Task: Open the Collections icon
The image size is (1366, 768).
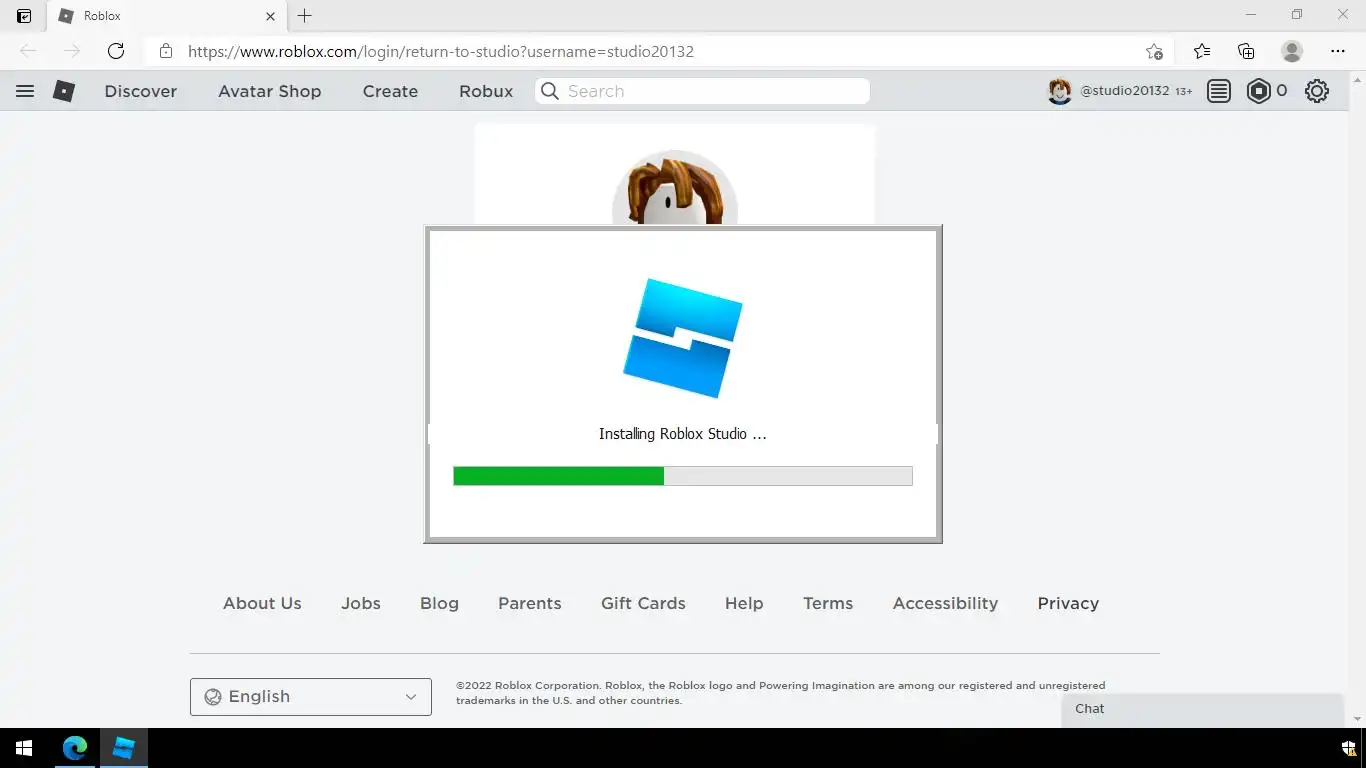Action: pos(1246,51)
